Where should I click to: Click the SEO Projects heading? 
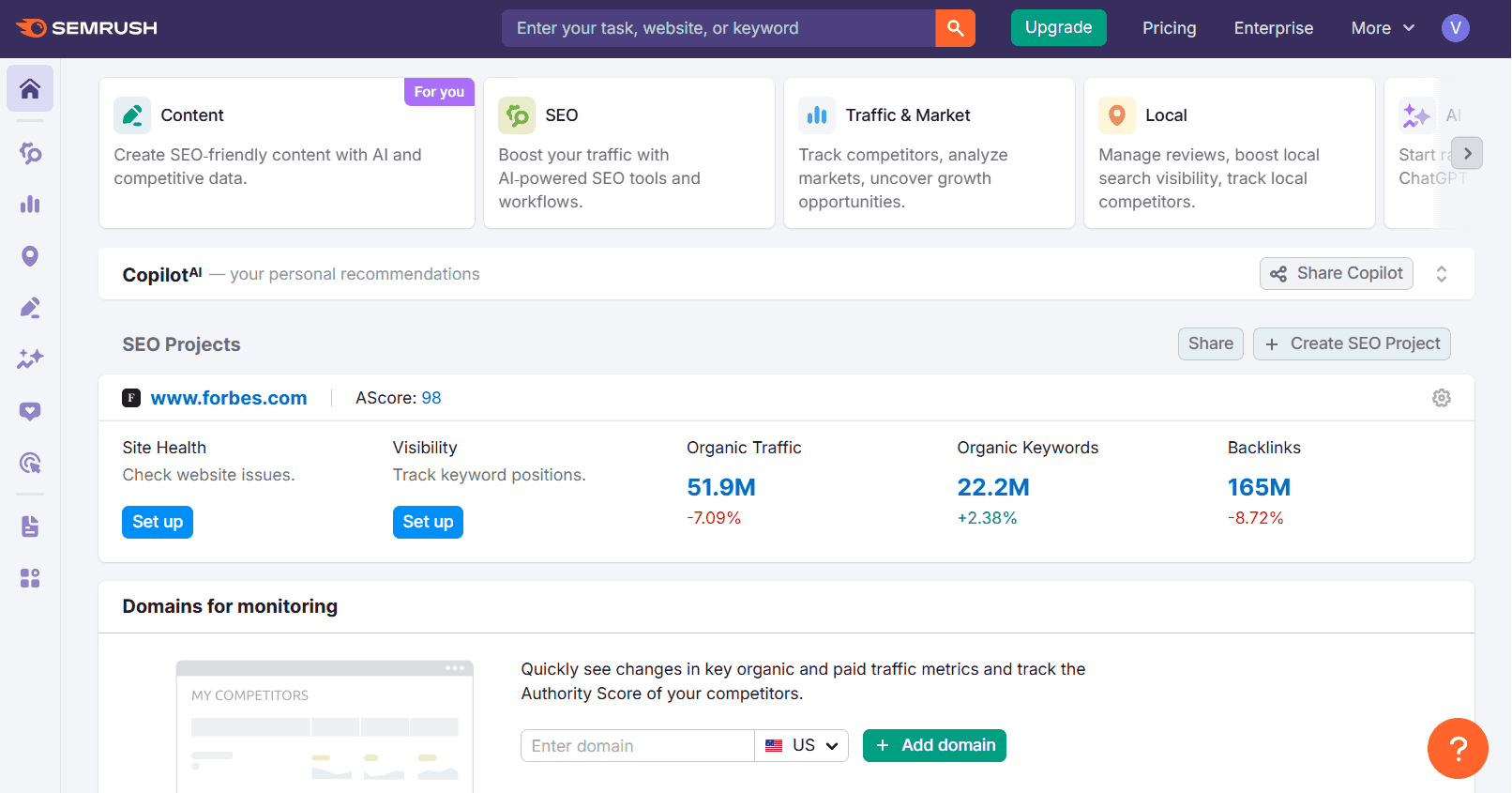click(x=181, y=344)
